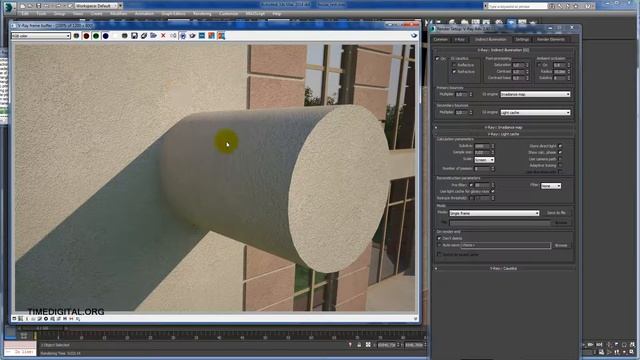Open light cache Filter dropdown

(551, 186)
